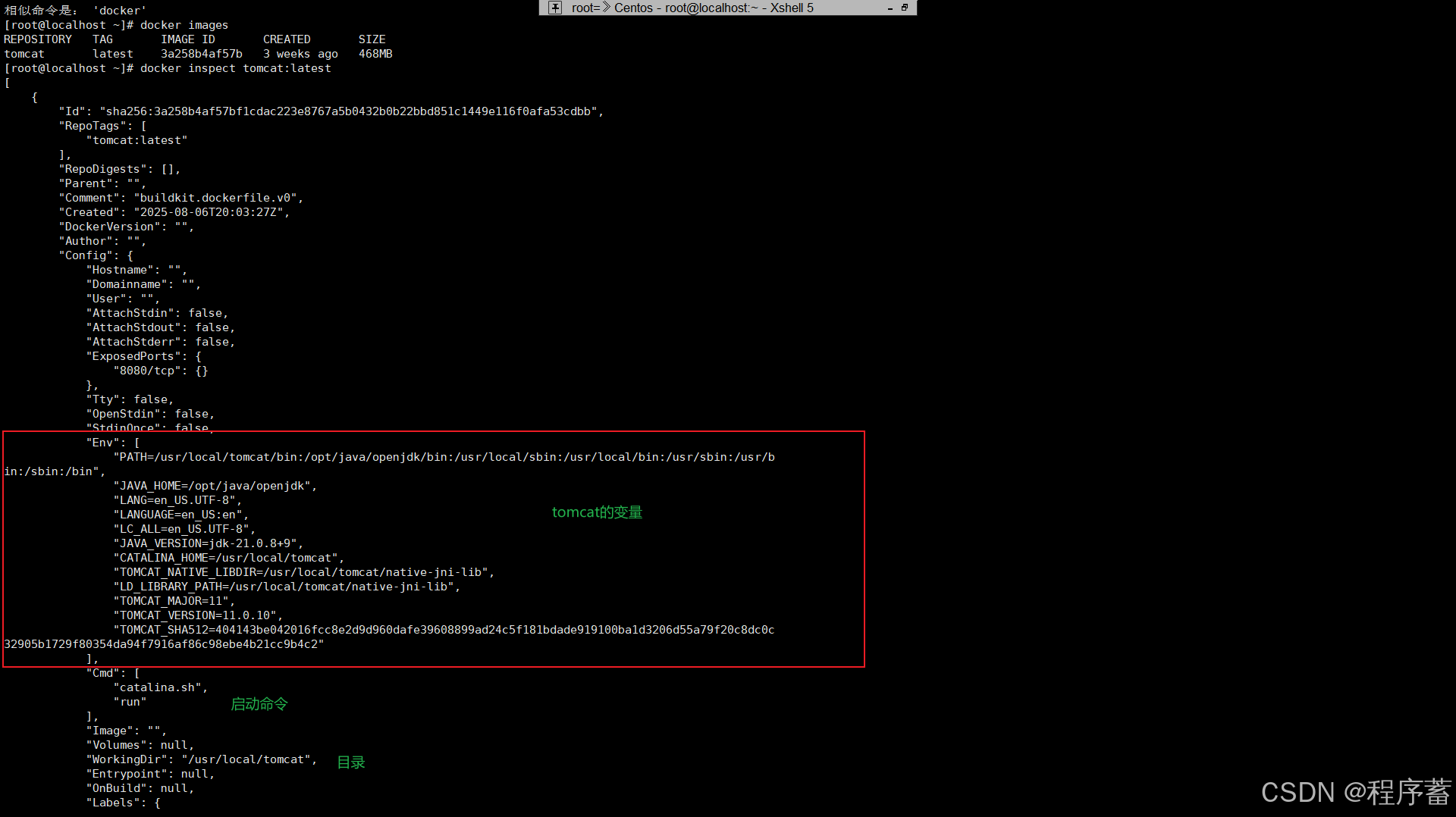Click the "Parent" line
The width and height of the screenshot is (1456, 817).
[102, 183]
